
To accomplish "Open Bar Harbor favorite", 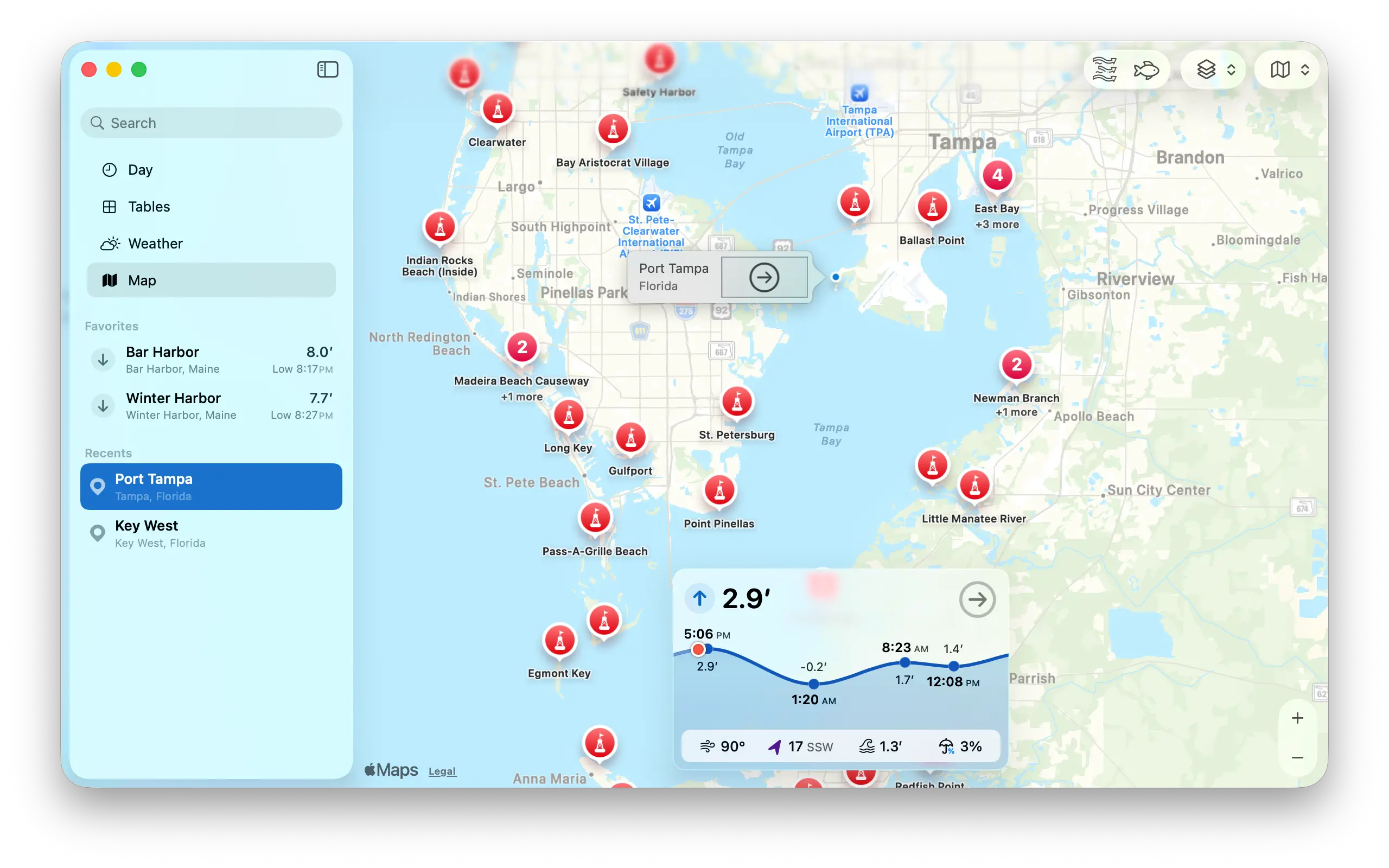I will [x=211, y=360].
